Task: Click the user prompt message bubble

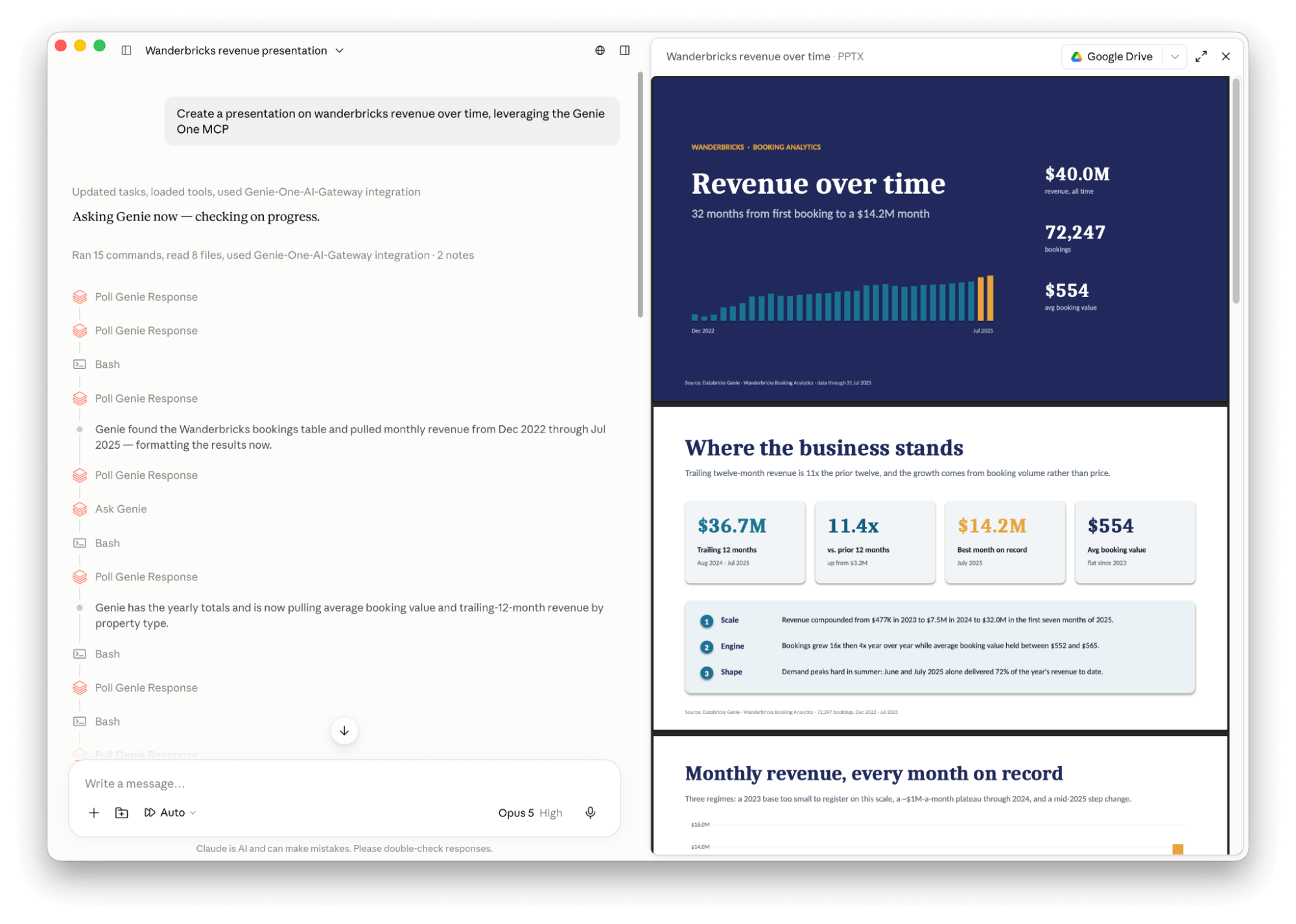Action: coord(392,121)
